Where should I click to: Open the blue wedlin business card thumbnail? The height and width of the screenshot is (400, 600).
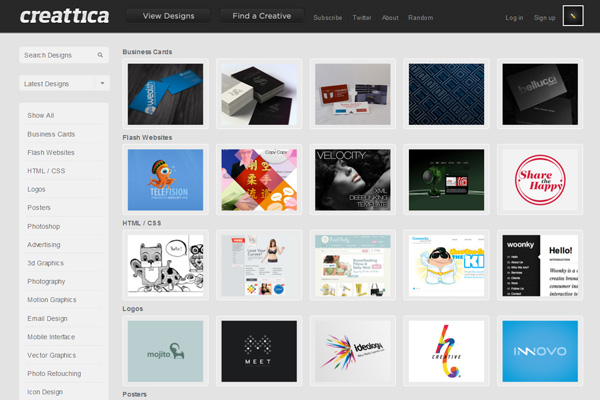click(165, 94)
